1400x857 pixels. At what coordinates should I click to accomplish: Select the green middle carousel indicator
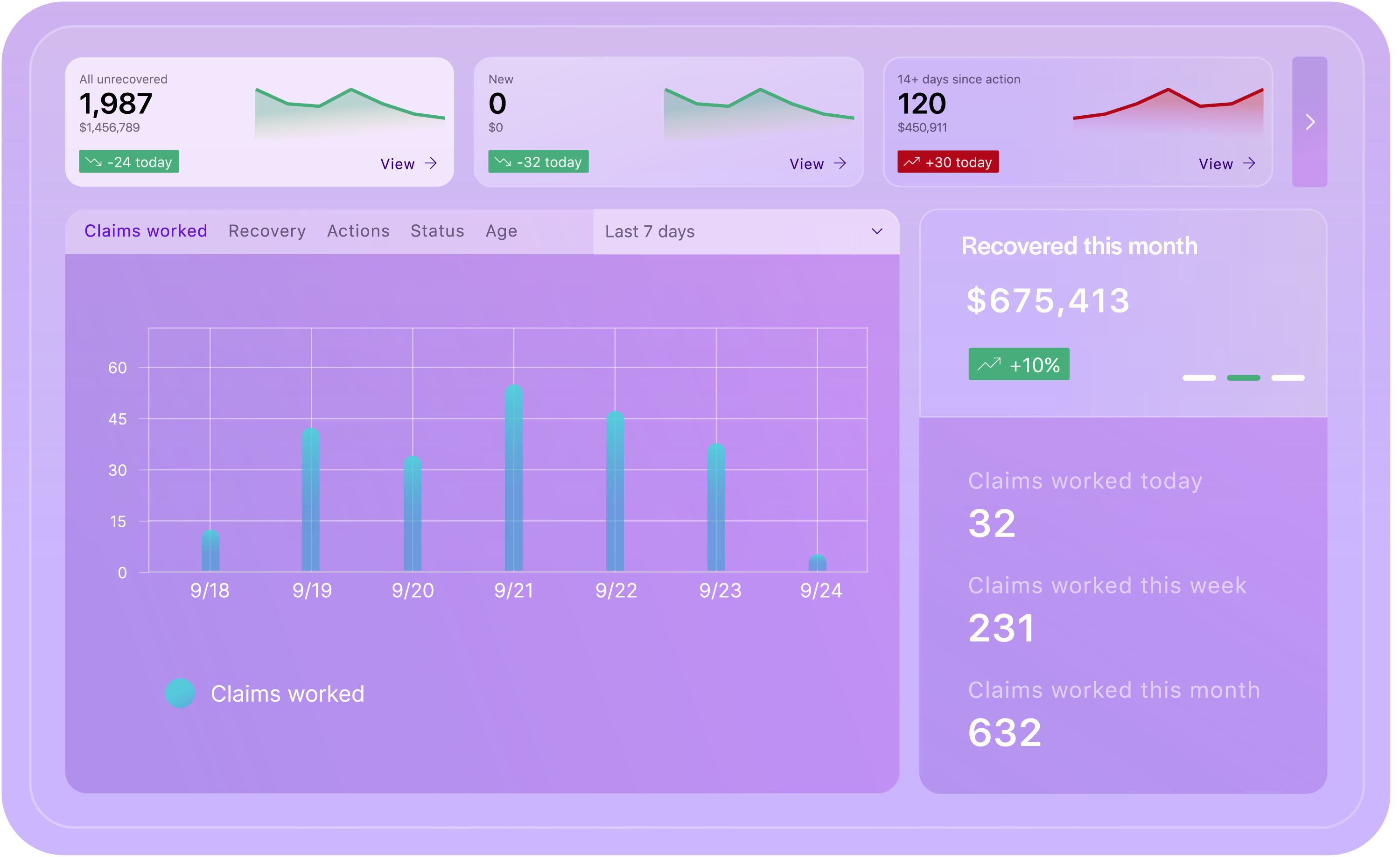pyautogui.click(x=1244, y=378)
